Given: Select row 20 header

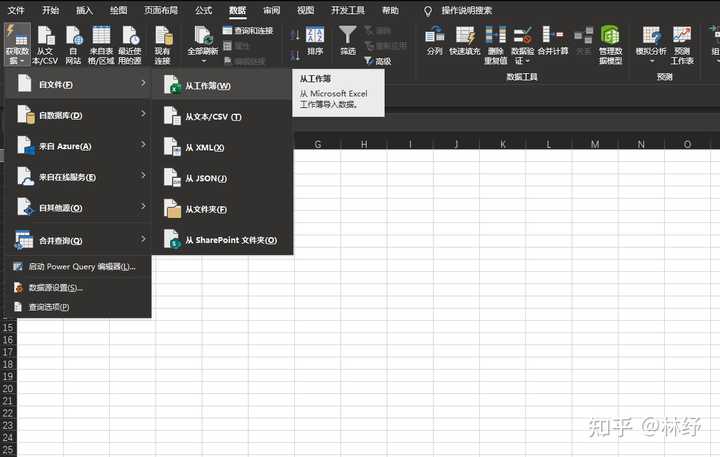Looking at the screenshot, I should tap(8, 389).
